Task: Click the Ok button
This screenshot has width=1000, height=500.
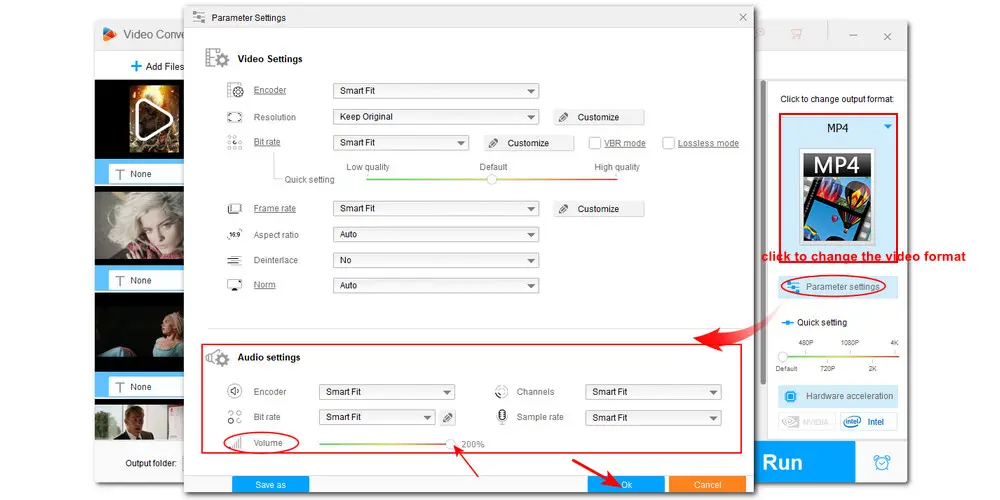Action: click(626, 484)
